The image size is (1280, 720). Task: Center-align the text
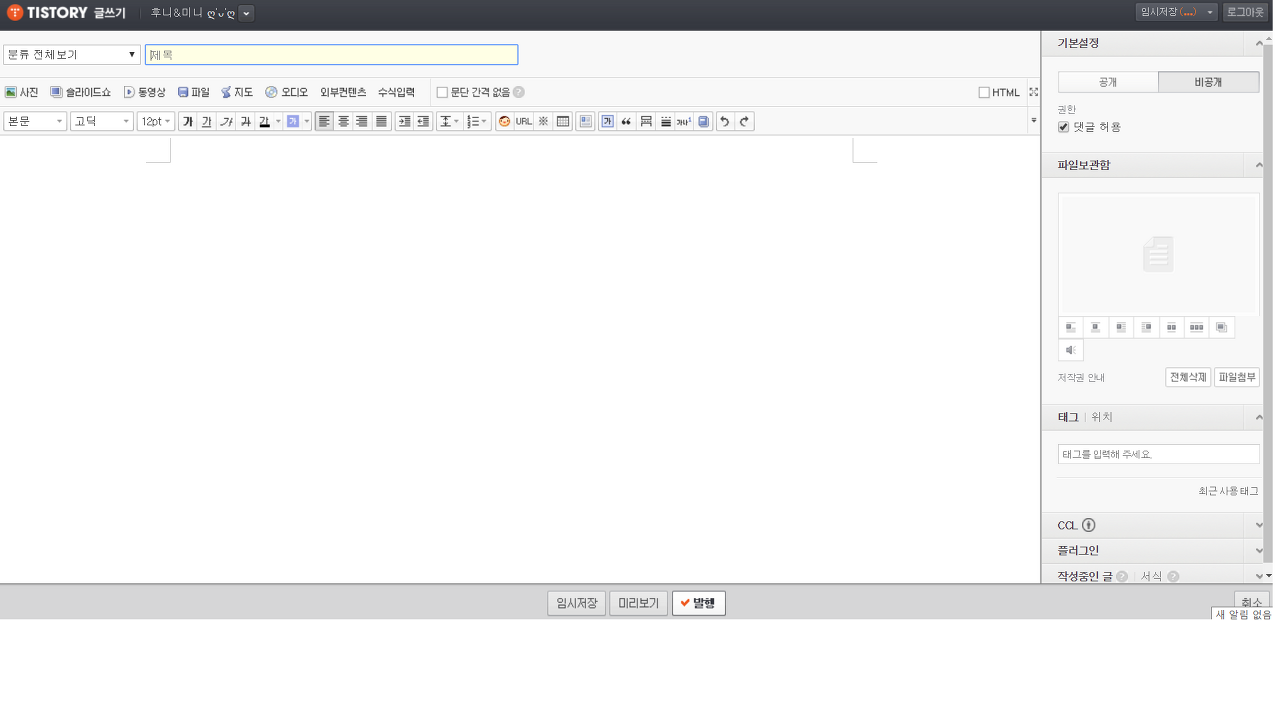(x=343, y=122)
